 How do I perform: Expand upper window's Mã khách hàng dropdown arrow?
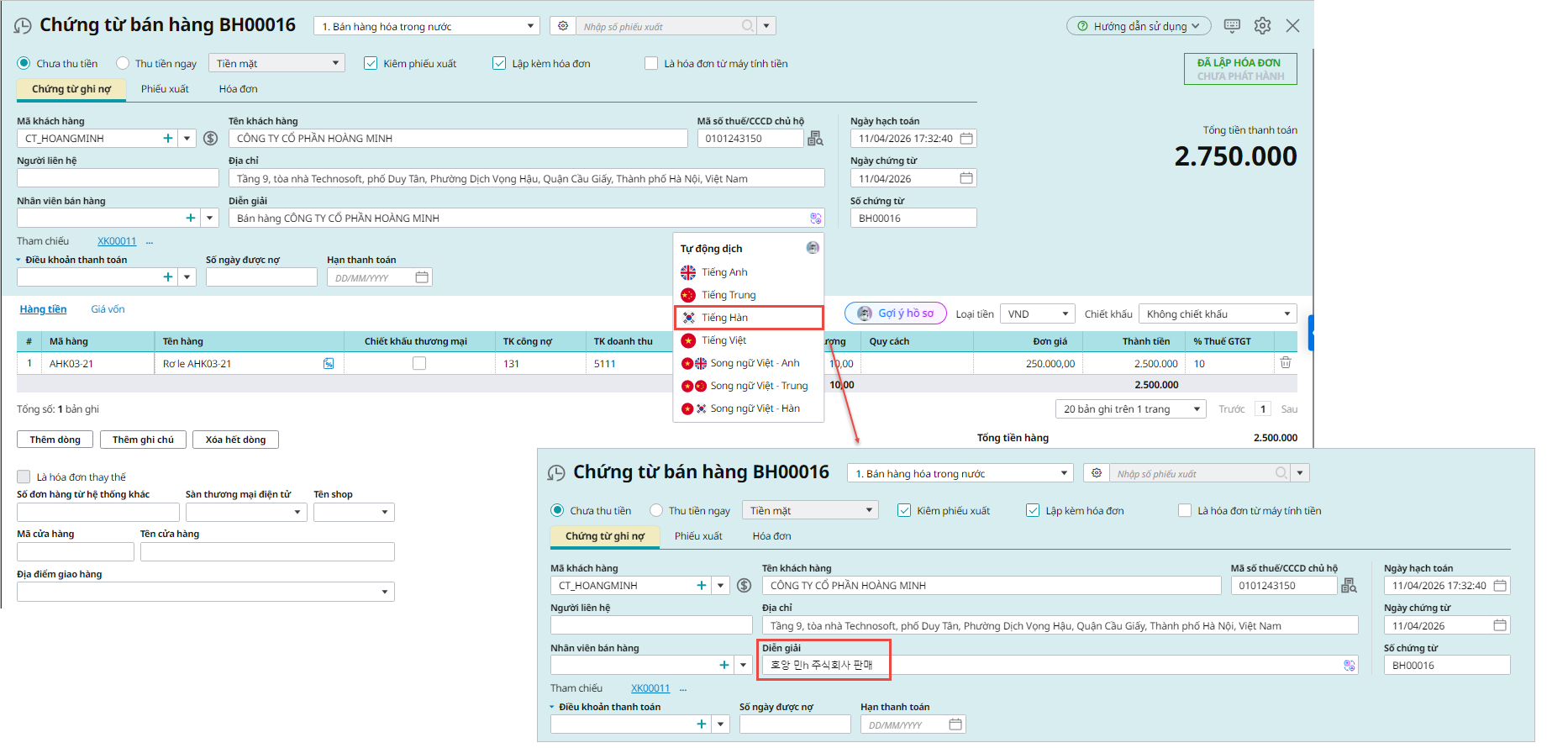tap(187, 138)
